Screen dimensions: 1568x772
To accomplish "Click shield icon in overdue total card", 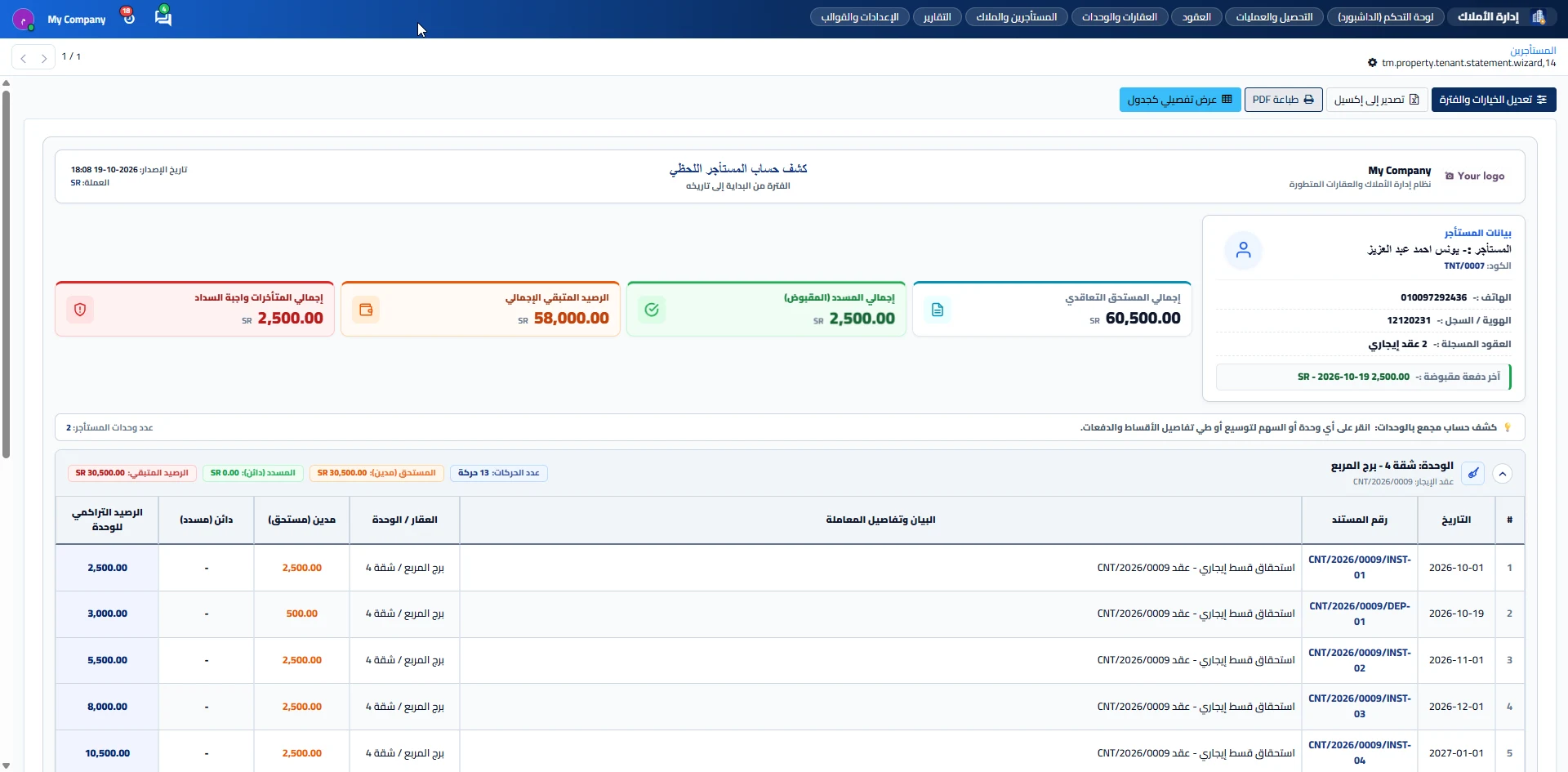I will point(80,310).
